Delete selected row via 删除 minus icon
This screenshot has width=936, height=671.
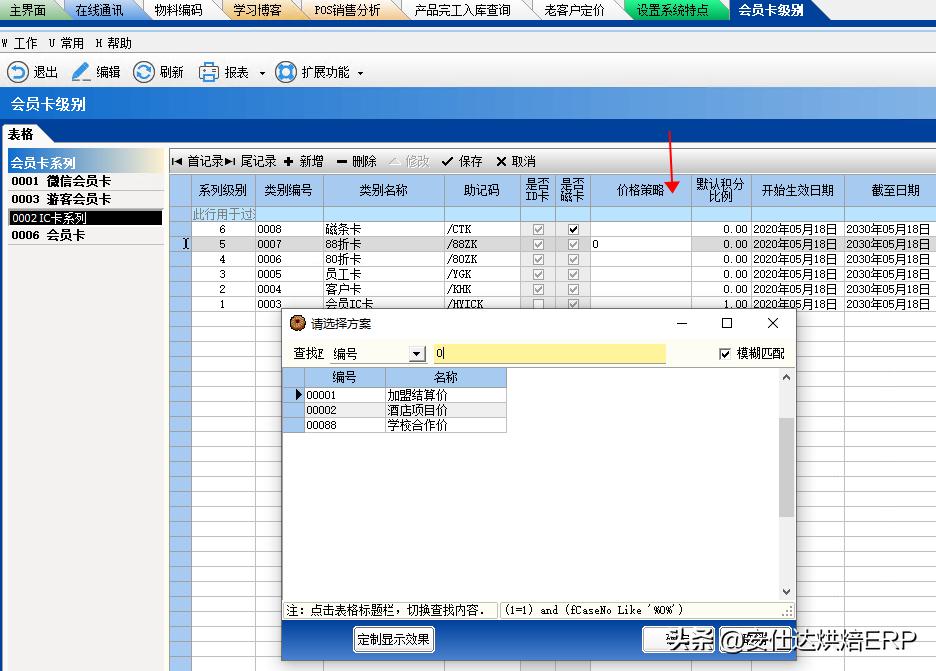pyautogui.click(x=342, y=160)
